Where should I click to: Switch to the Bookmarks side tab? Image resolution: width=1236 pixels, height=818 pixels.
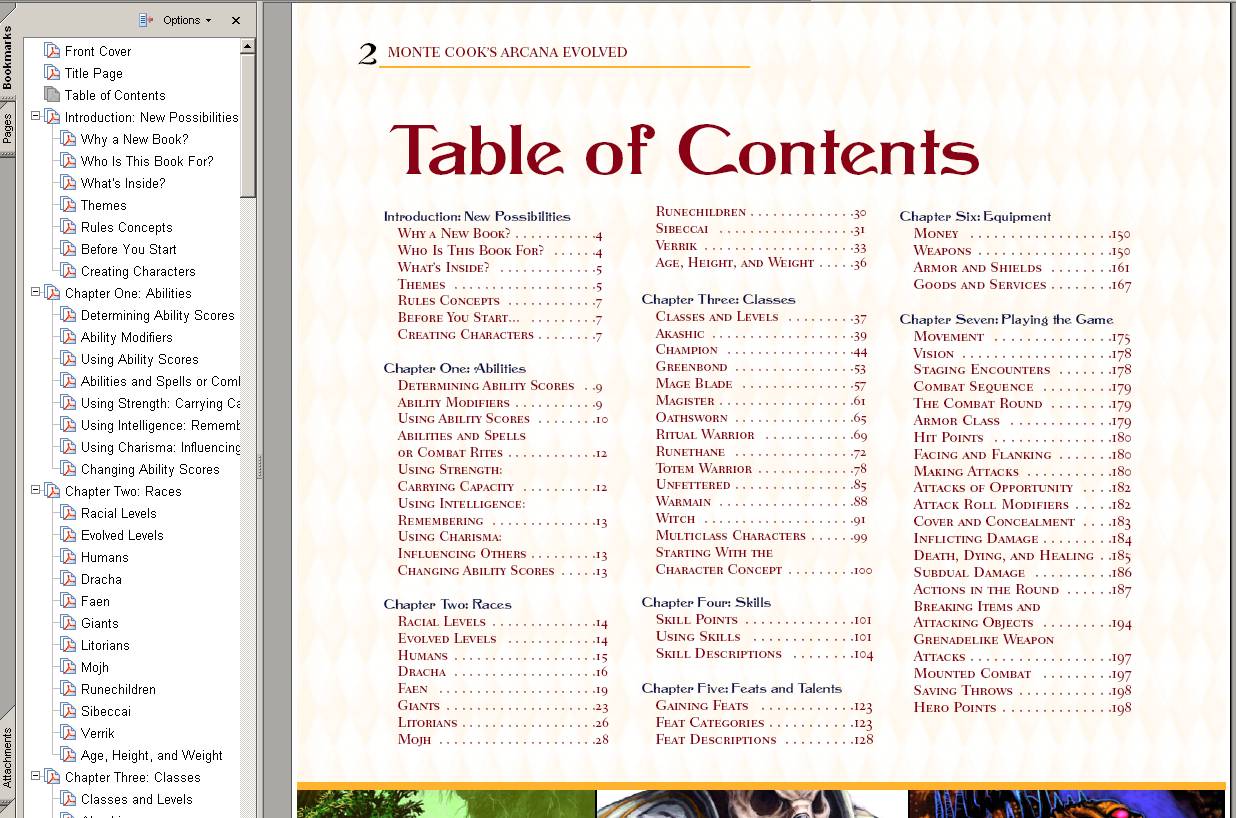coord(7,59)
